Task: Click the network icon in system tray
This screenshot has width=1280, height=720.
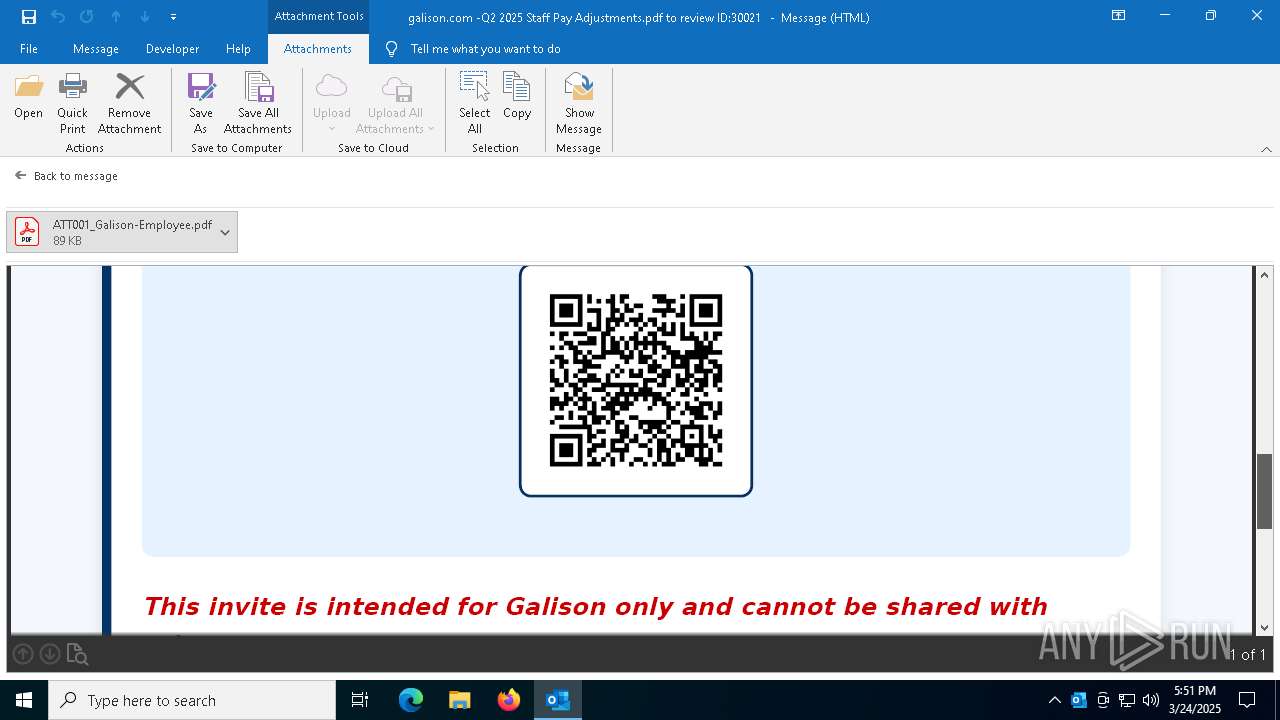Action: [1127, 700]
